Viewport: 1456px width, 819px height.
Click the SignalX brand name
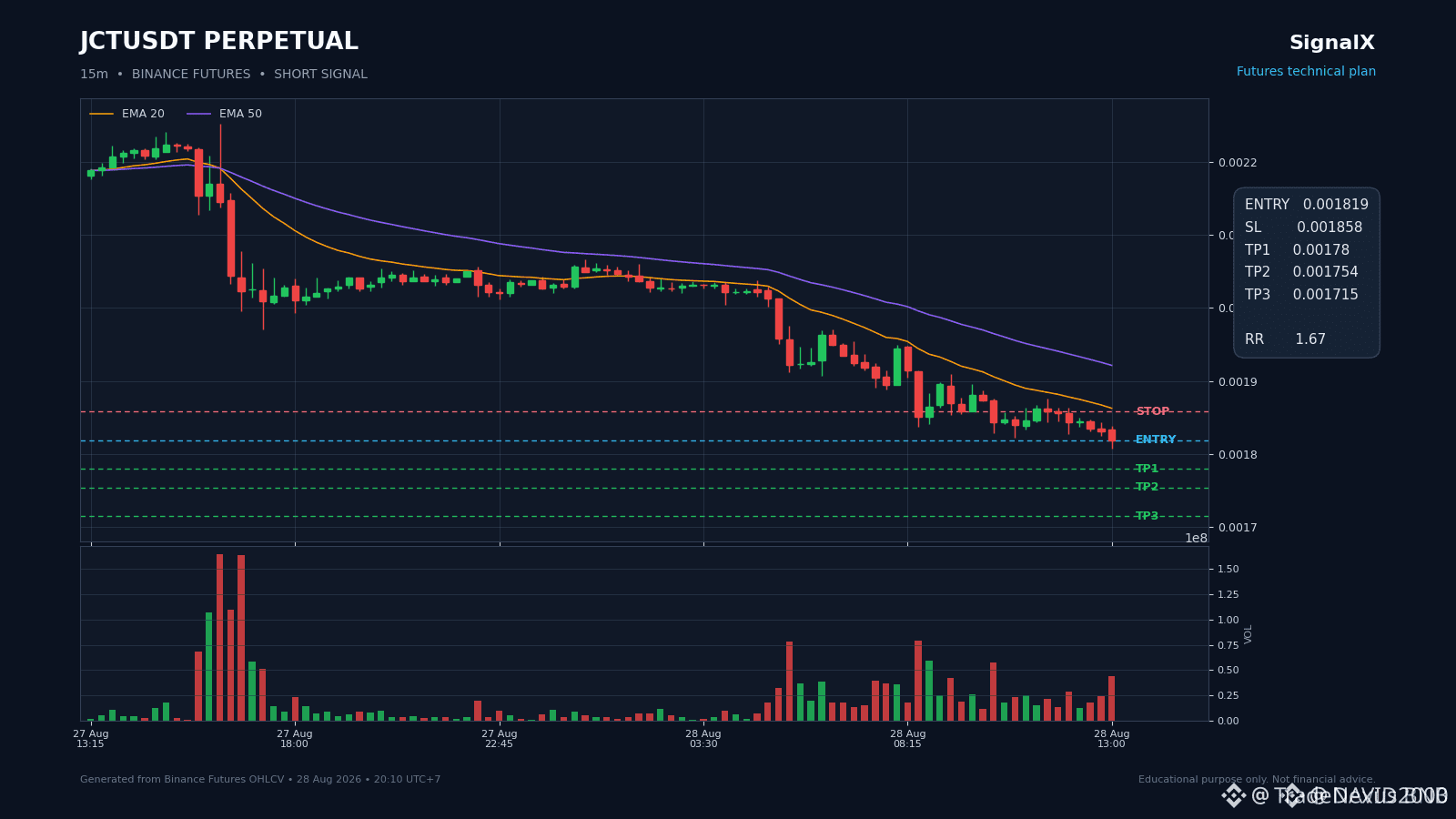tap(1332, 43)
